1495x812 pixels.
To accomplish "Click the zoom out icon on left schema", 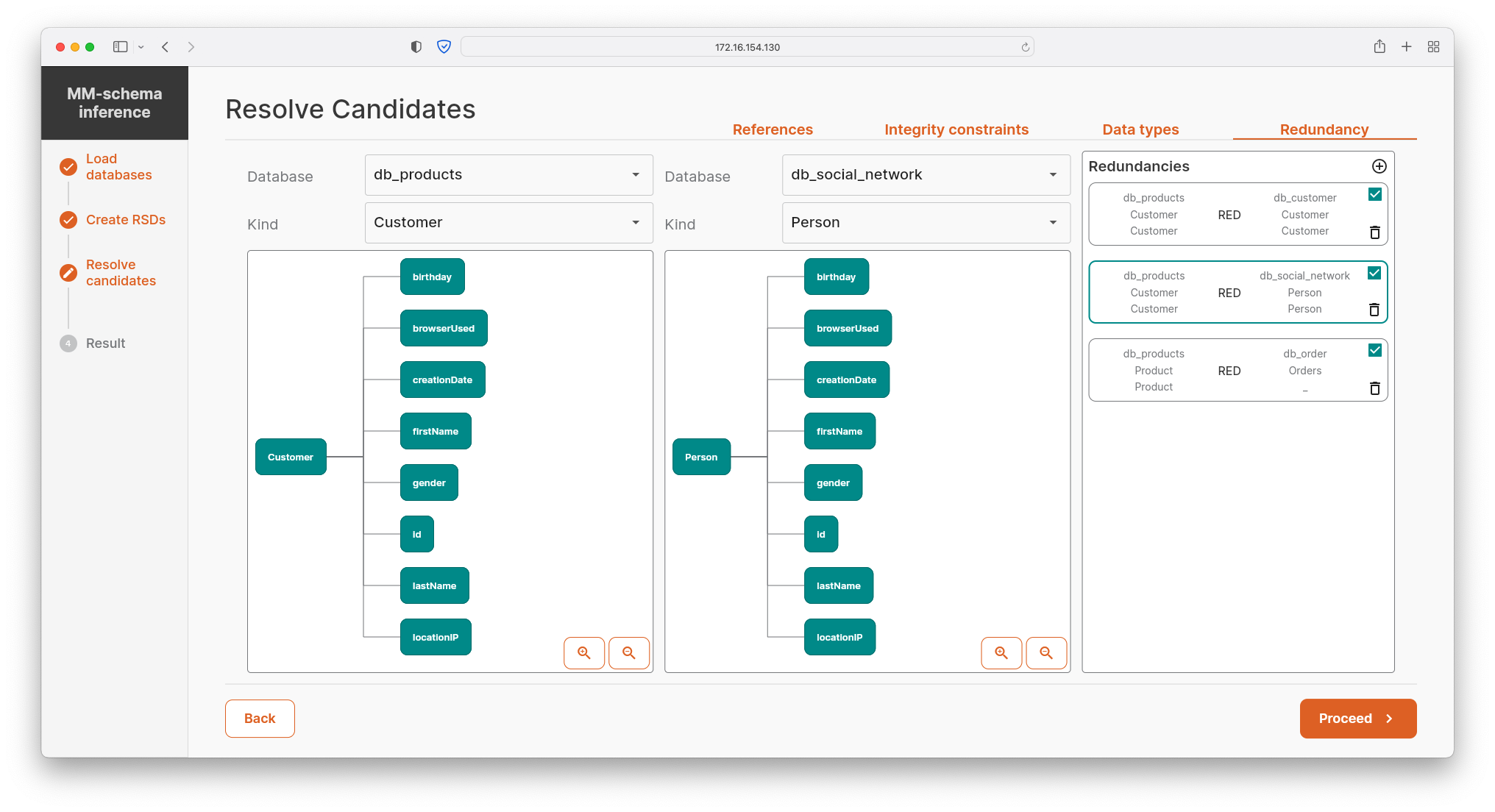I will 629,651.
